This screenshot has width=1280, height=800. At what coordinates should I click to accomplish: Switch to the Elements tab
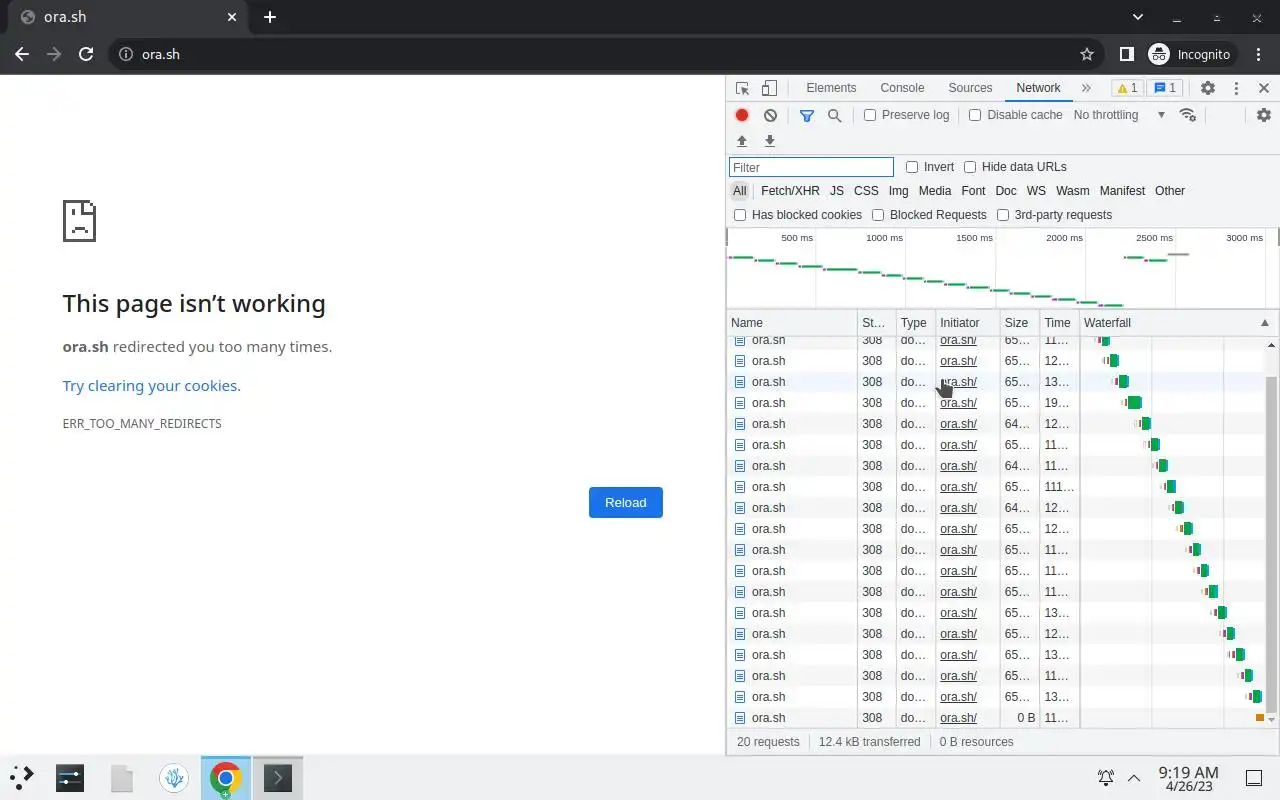pos(831,88)
